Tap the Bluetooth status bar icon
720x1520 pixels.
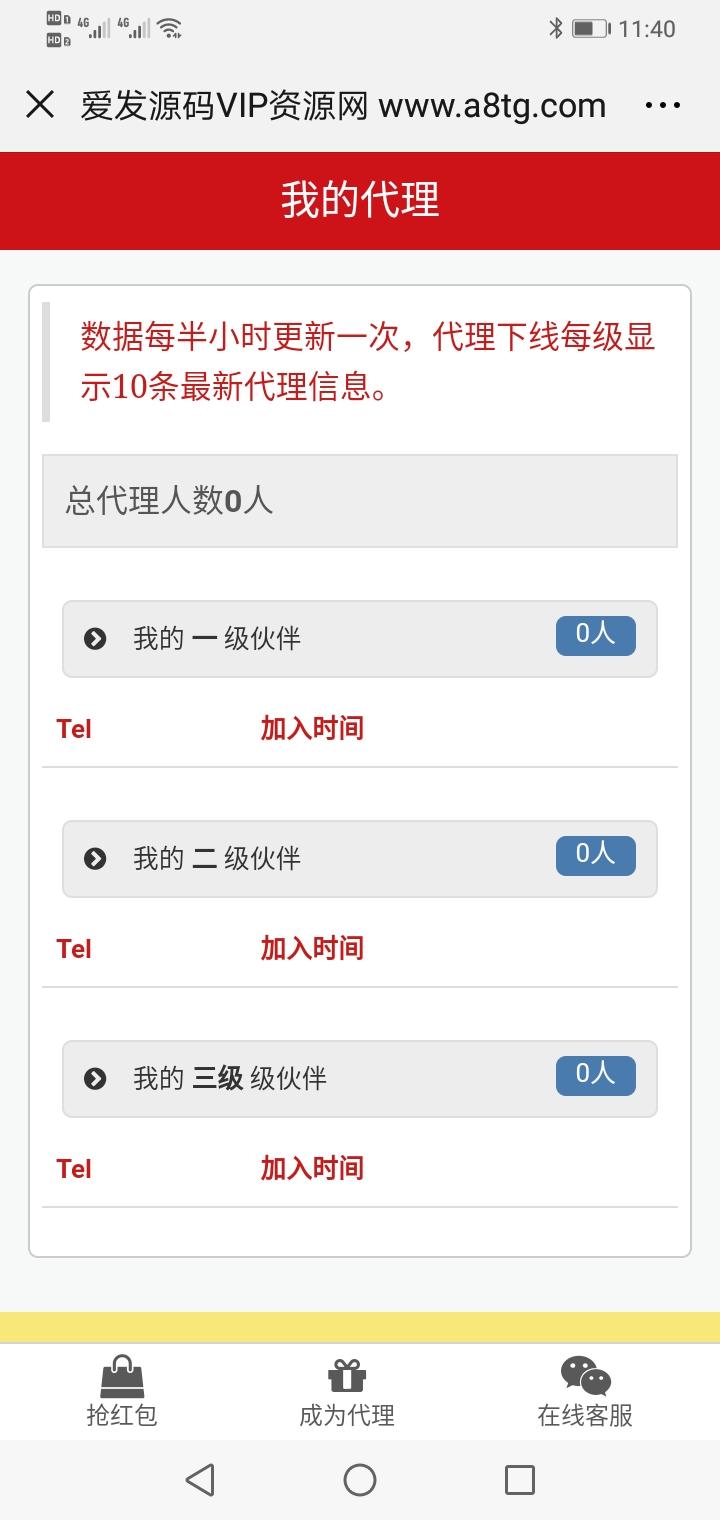tap(556, 29)
